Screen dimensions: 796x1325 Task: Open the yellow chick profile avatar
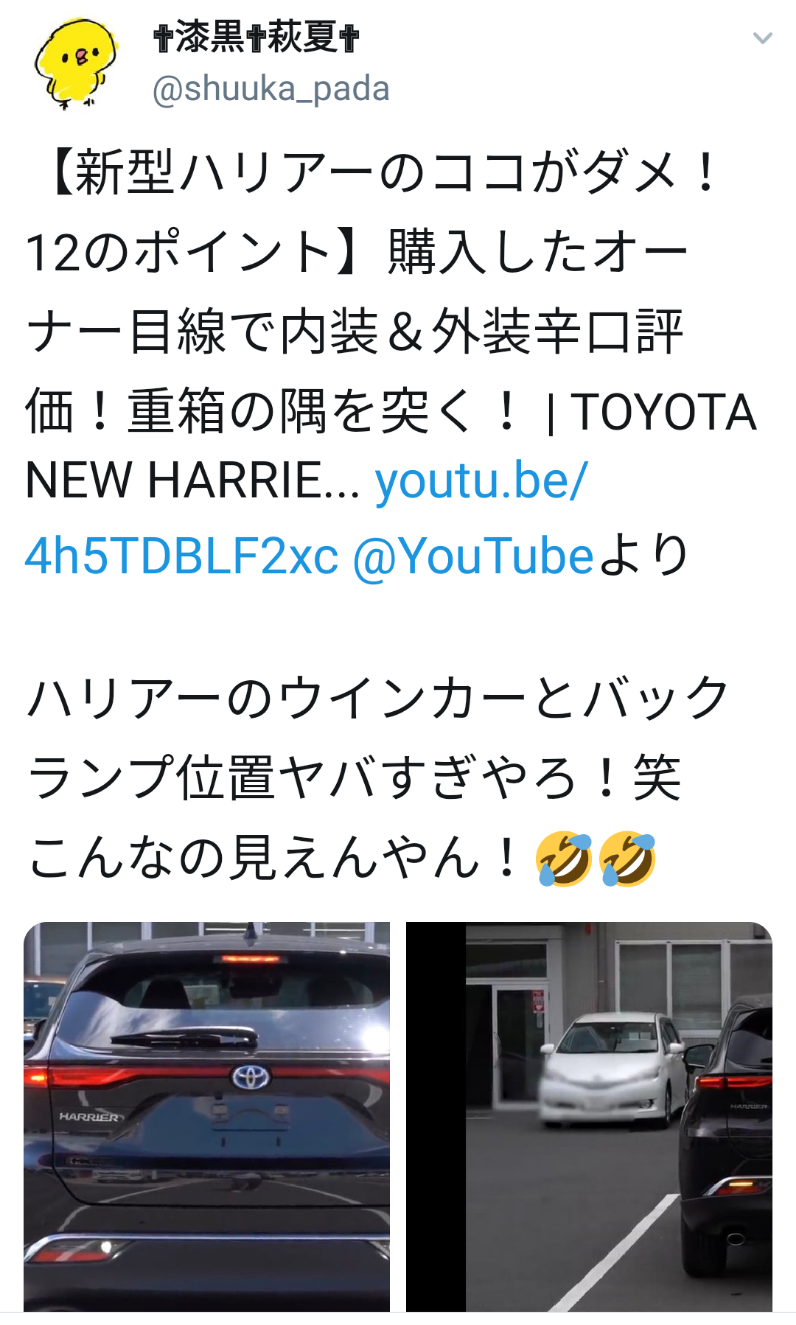click(x=72, y=63)
